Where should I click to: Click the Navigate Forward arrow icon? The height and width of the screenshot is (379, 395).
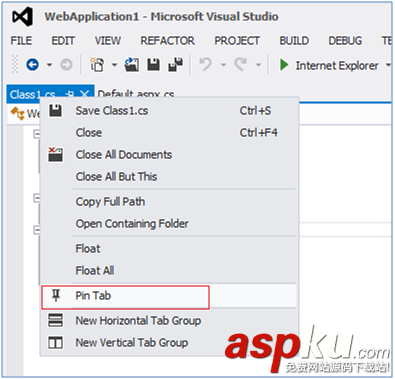pos(66,65)
